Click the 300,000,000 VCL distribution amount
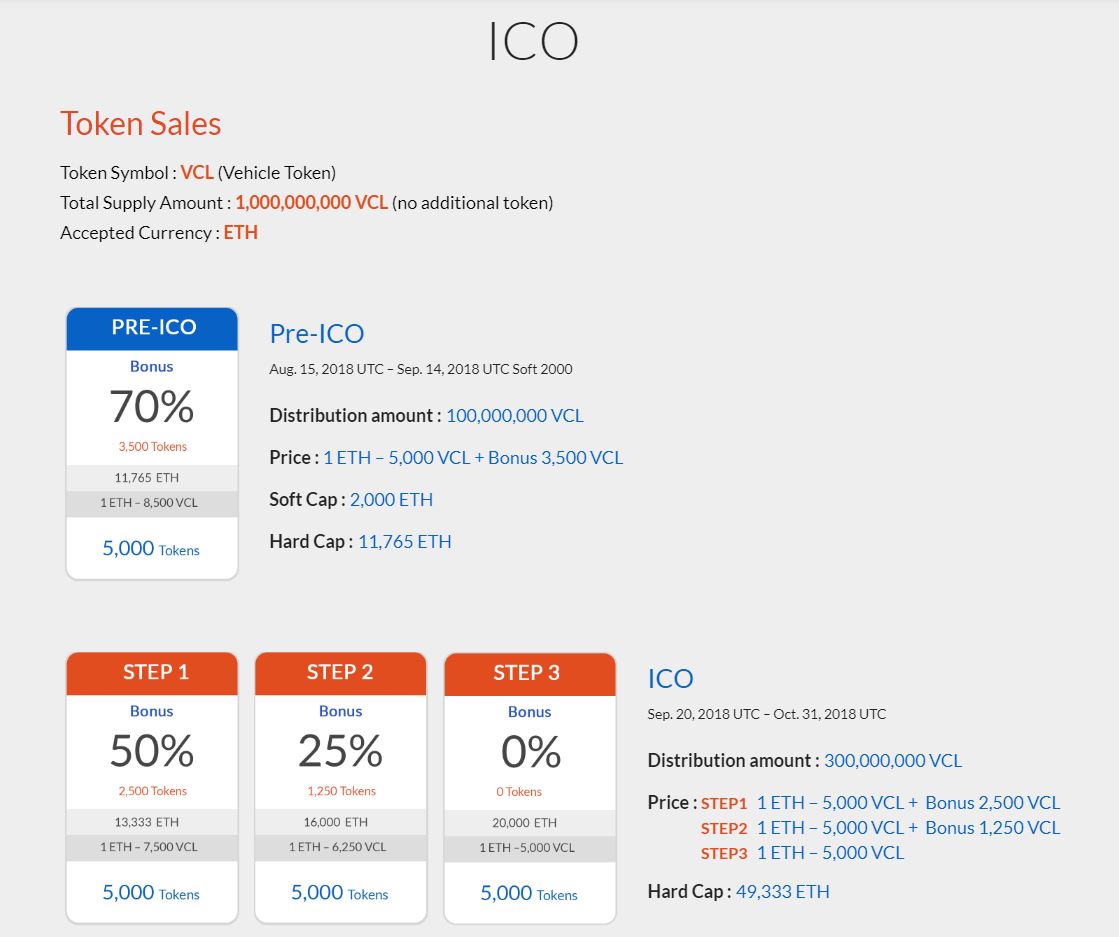 [x=892, y=761]
